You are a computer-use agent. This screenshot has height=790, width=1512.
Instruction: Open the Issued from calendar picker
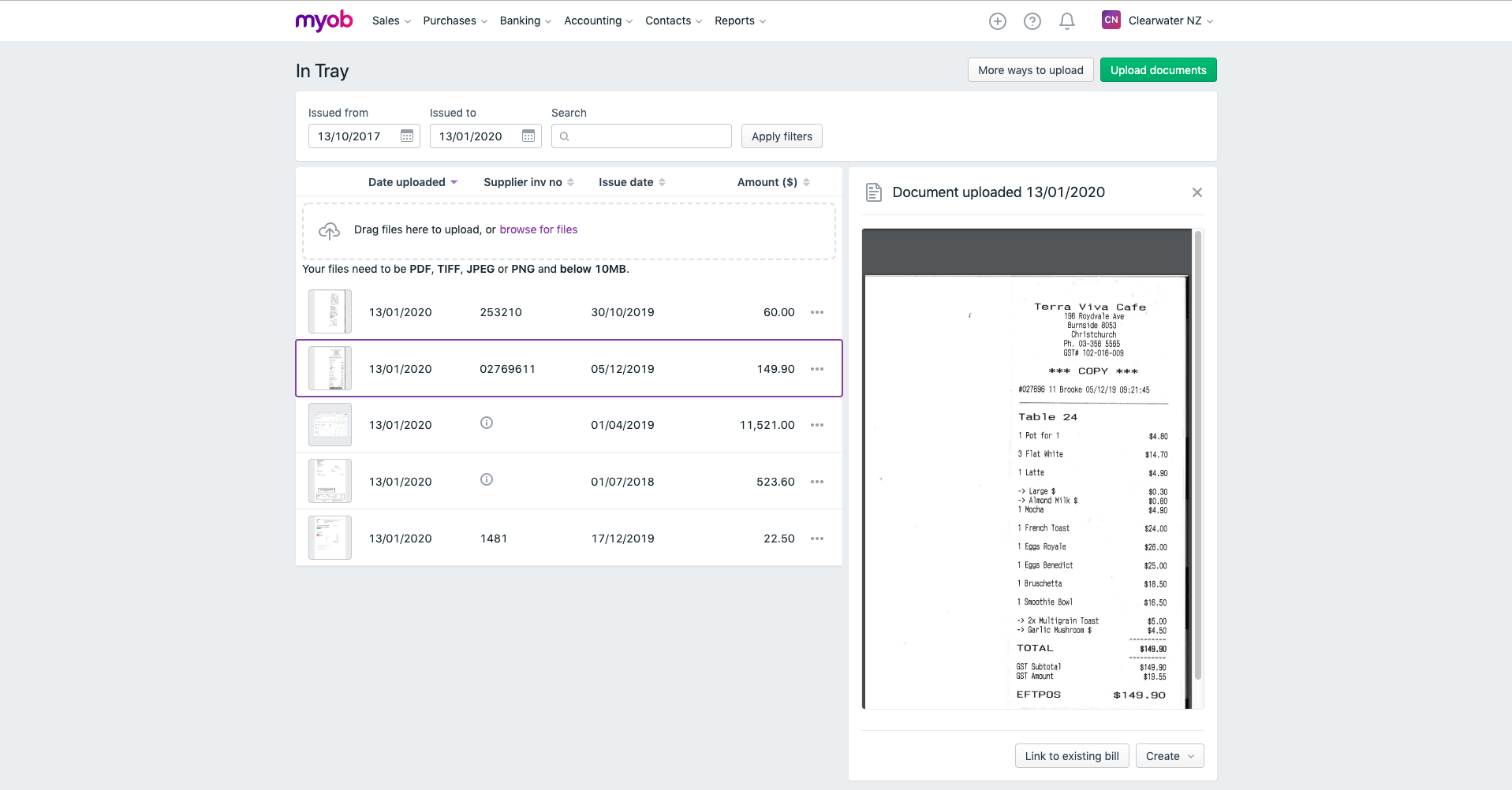pos(407,136)
